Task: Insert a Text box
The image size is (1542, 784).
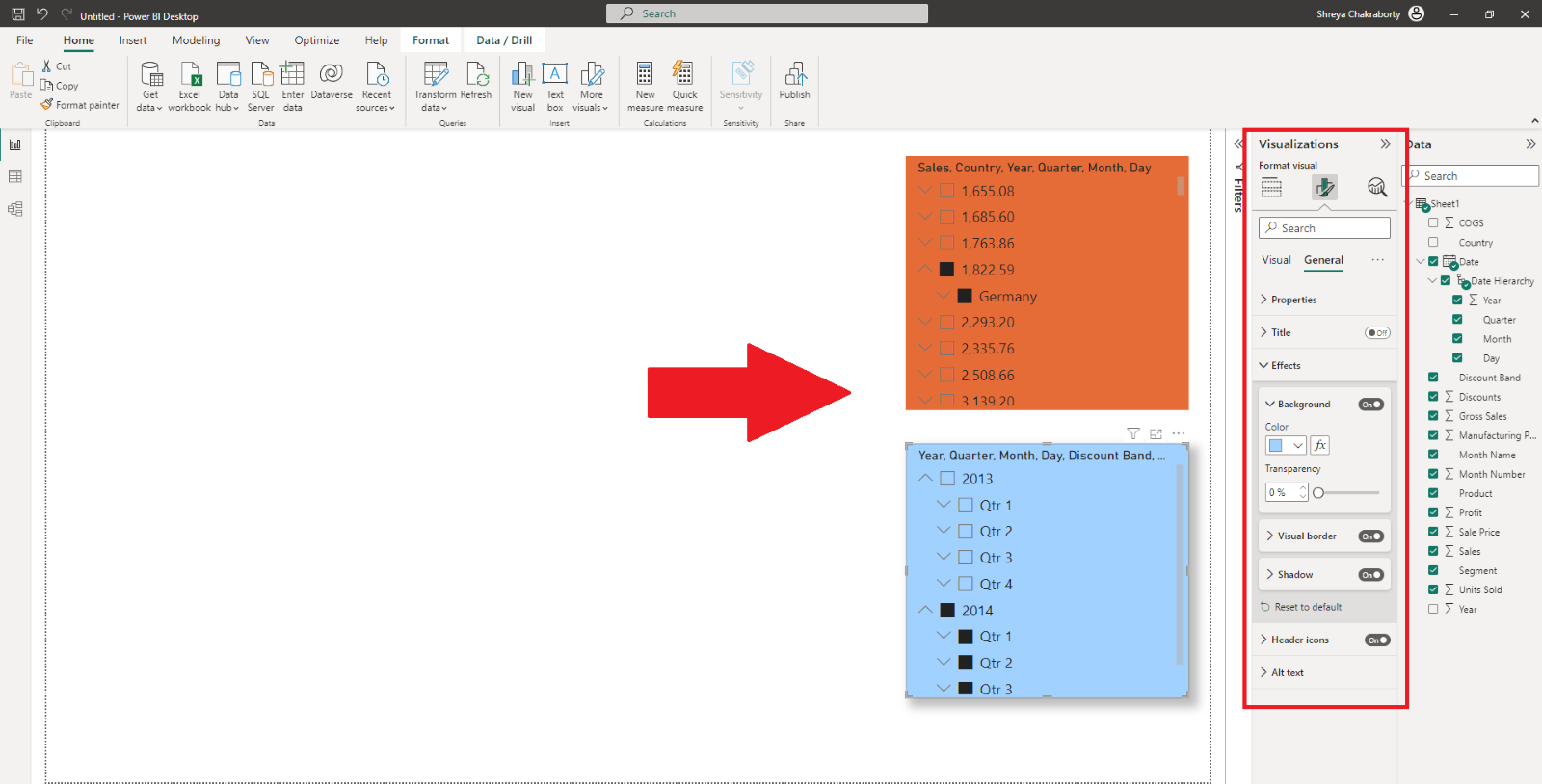Action: tap(555, 76)
